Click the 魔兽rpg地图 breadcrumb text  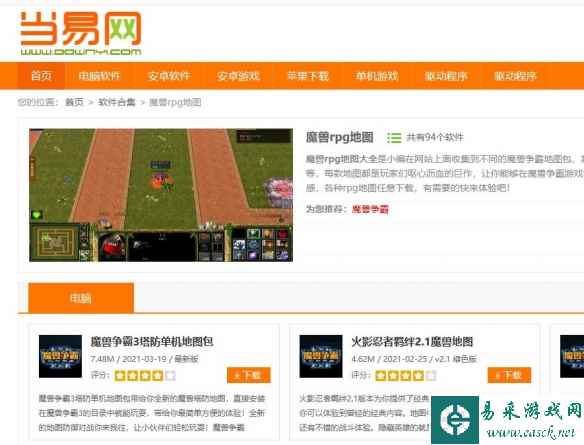click(175, 102)
